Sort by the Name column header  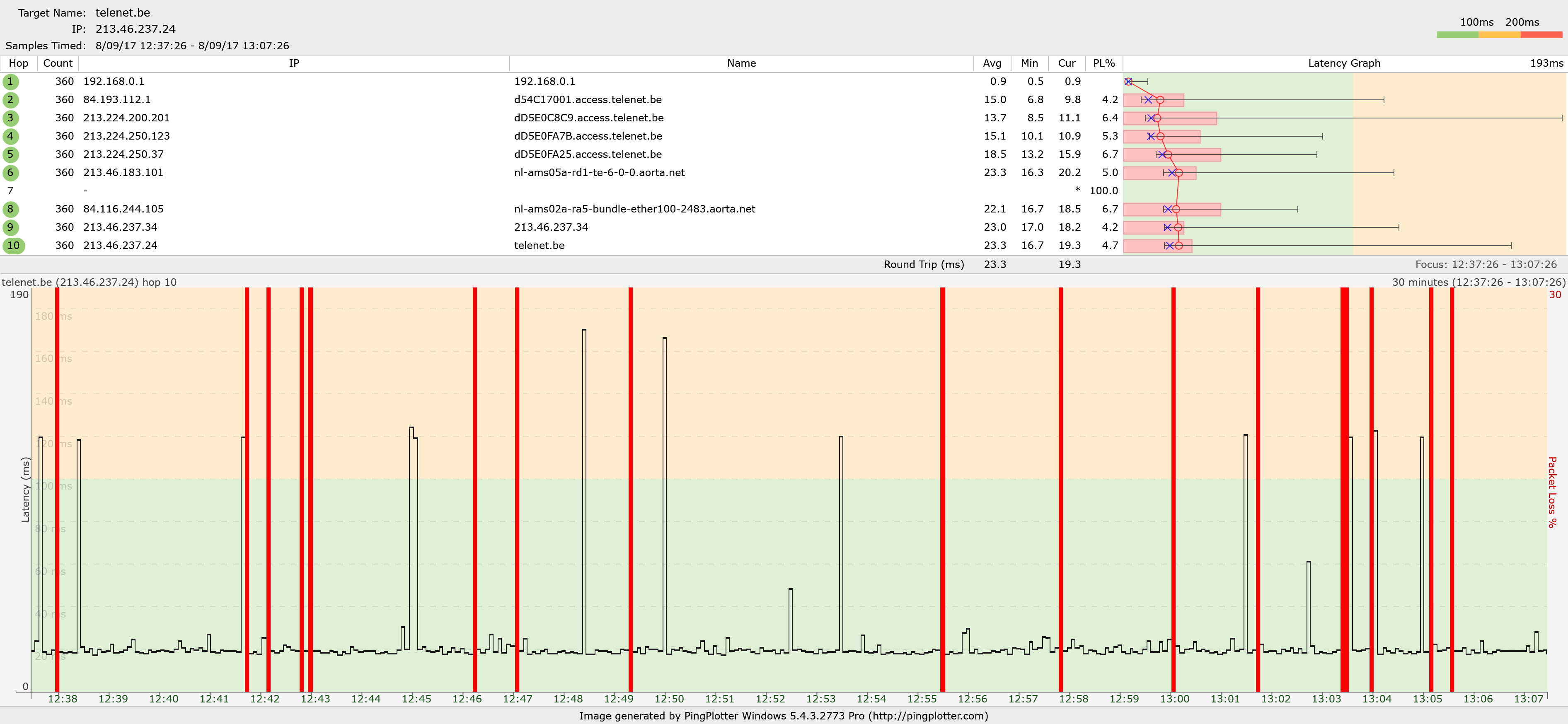741,63
